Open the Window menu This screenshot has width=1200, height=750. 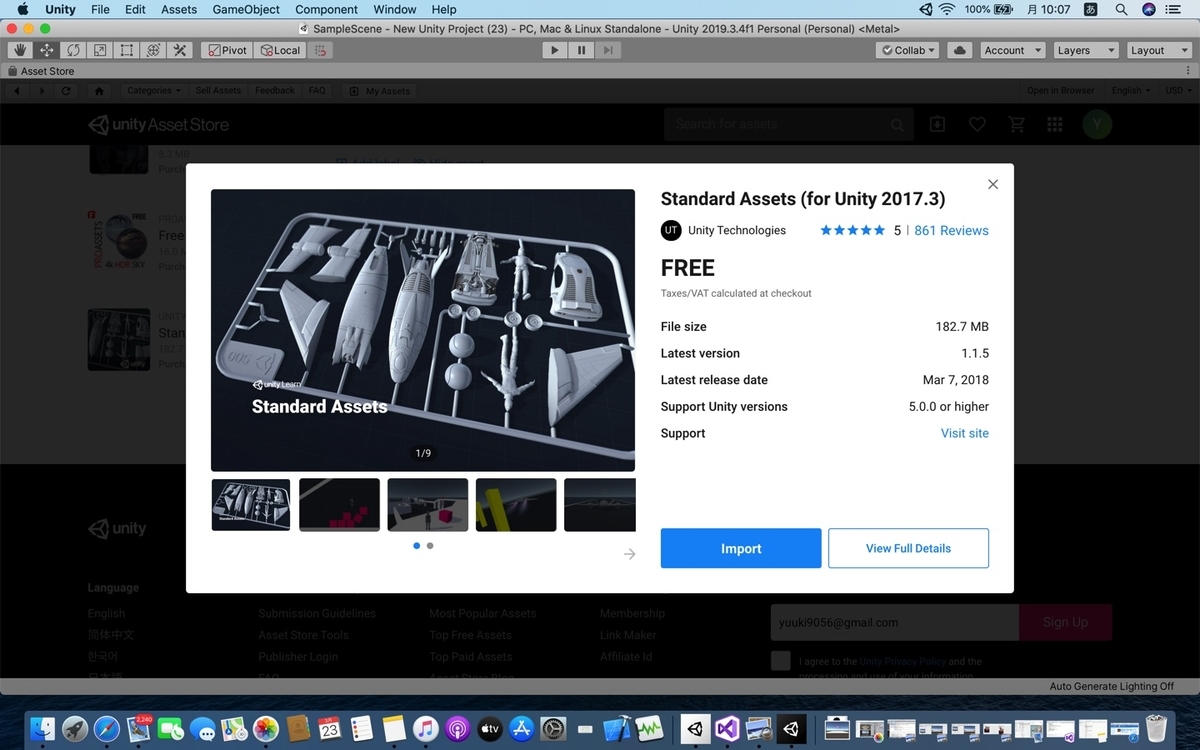pyautogui.click(x=395, y=9)
